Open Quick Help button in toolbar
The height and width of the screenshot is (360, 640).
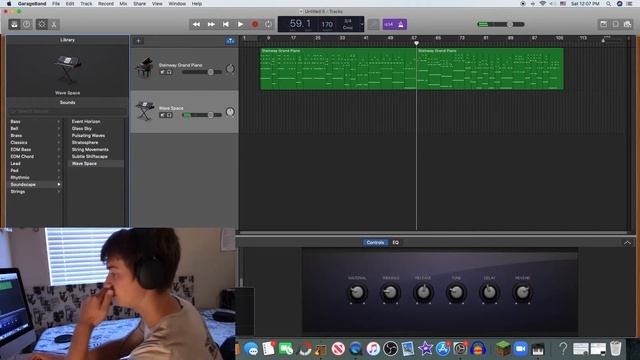[x=27, y=24]
